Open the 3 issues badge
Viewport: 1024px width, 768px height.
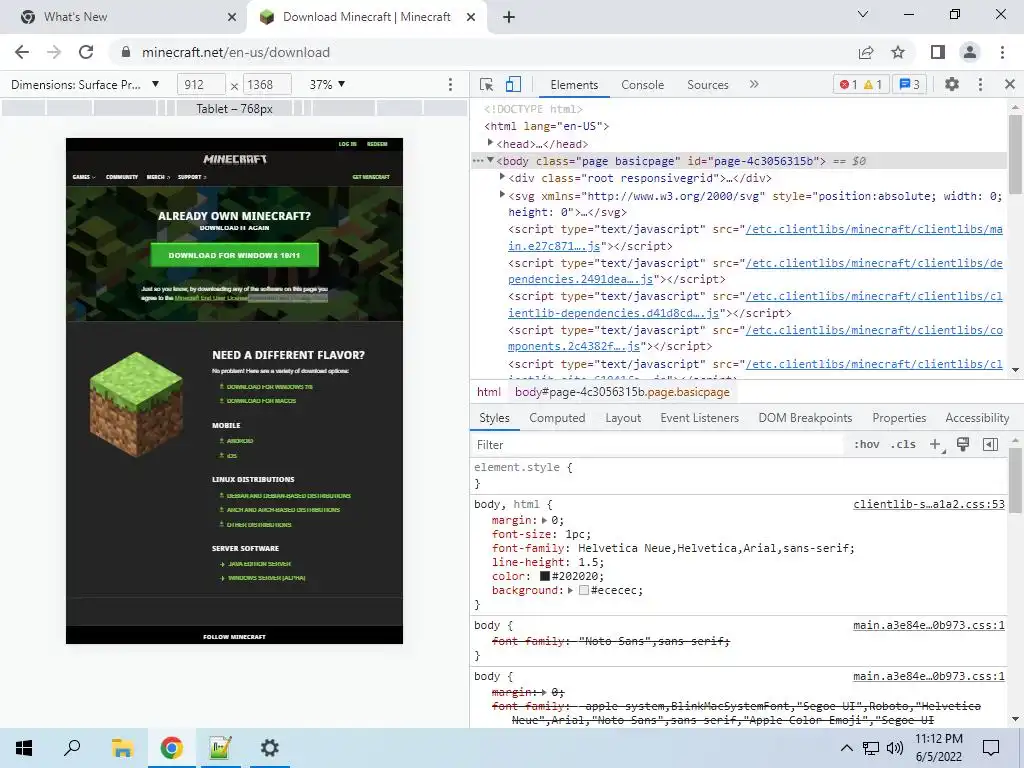(x=910, y=84)
